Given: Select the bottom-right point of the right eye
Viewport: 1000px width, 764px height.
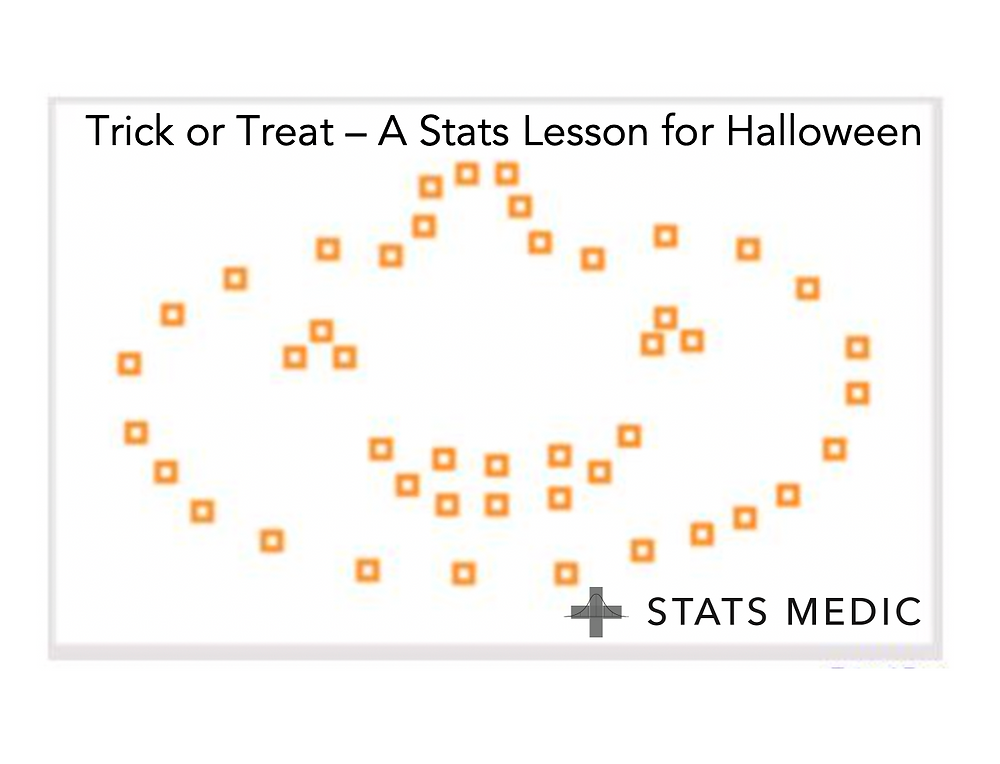Looking at the screenshot, I should click(x=692, y=341).
